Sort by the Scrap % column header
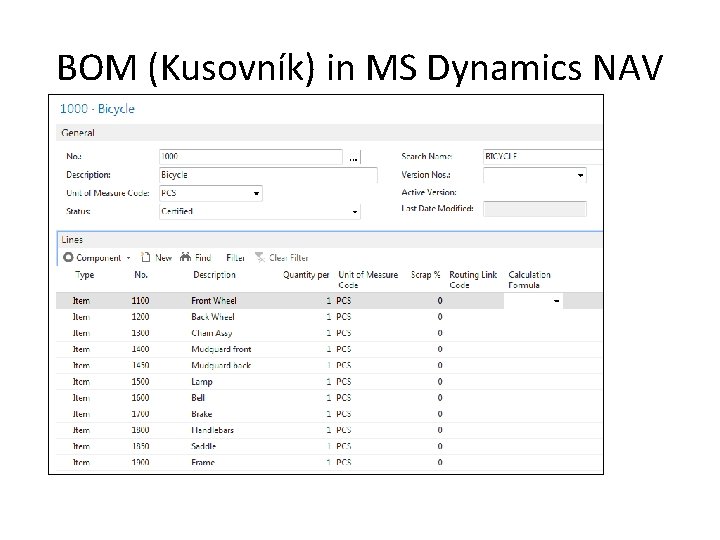The image size is (720, 540). [x=425, y=275]
